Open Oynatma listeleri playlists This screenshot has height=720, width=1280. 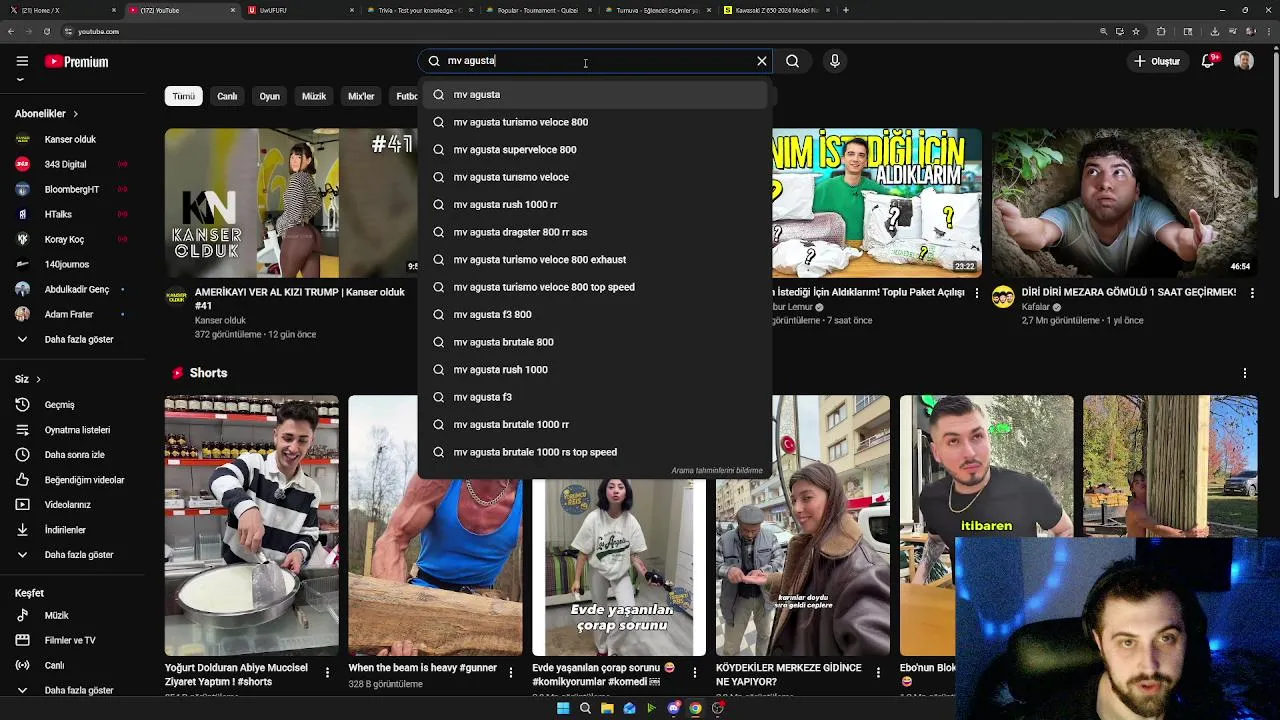[70, 430]
